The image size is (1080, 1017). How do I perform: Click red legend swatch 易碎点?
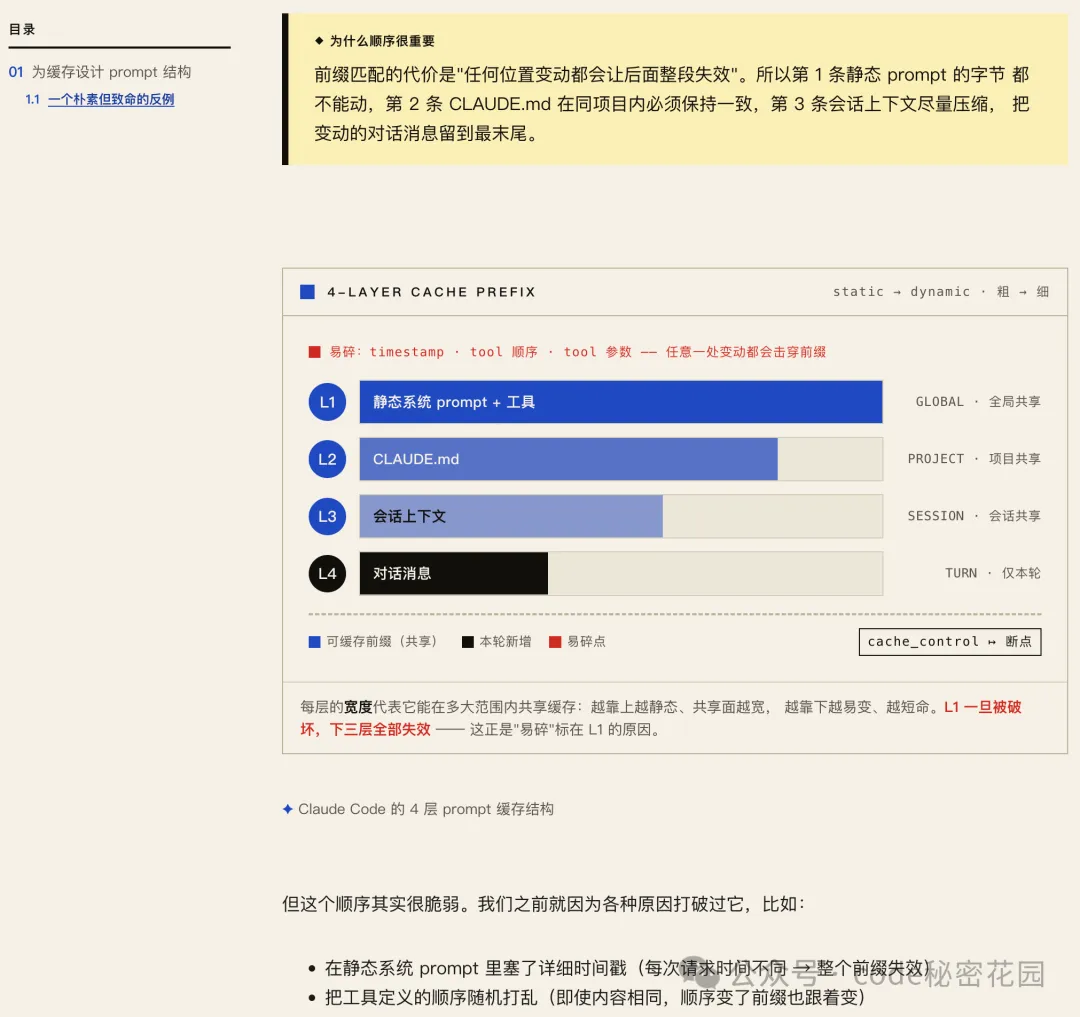point(555,642)
